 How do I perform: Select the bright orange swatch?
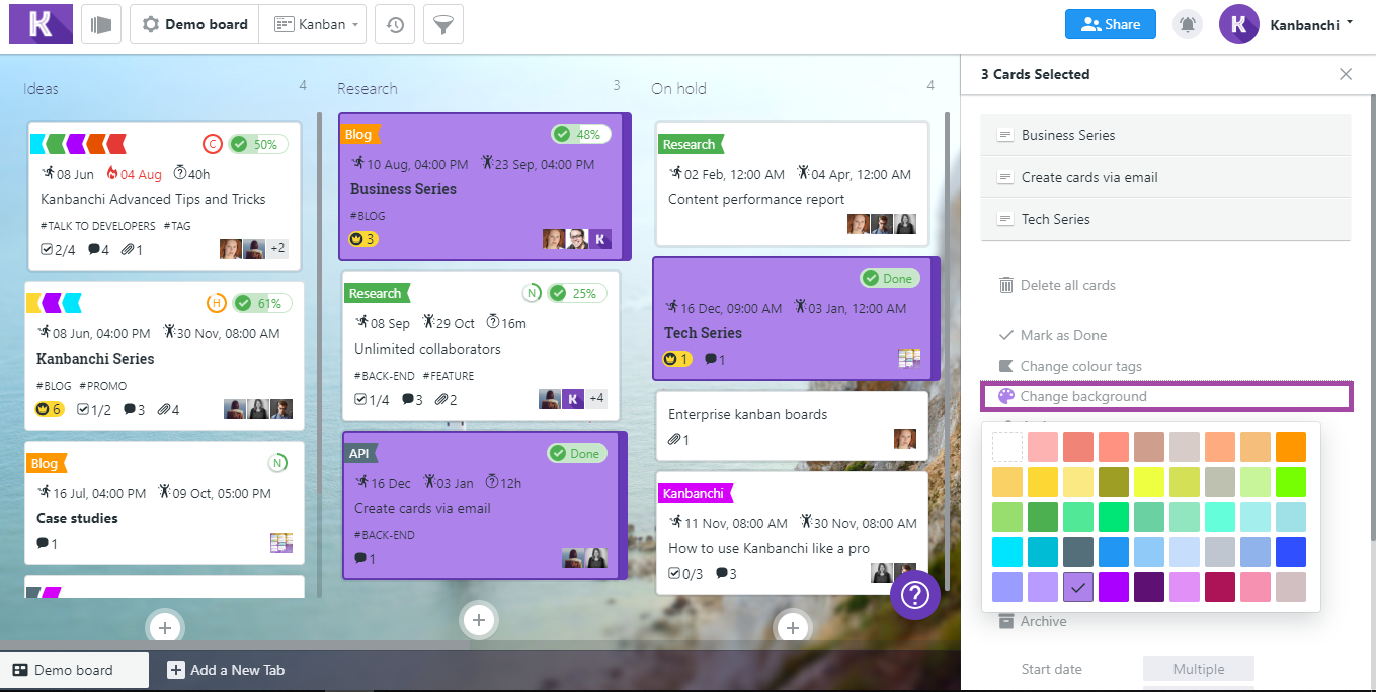1291,446
